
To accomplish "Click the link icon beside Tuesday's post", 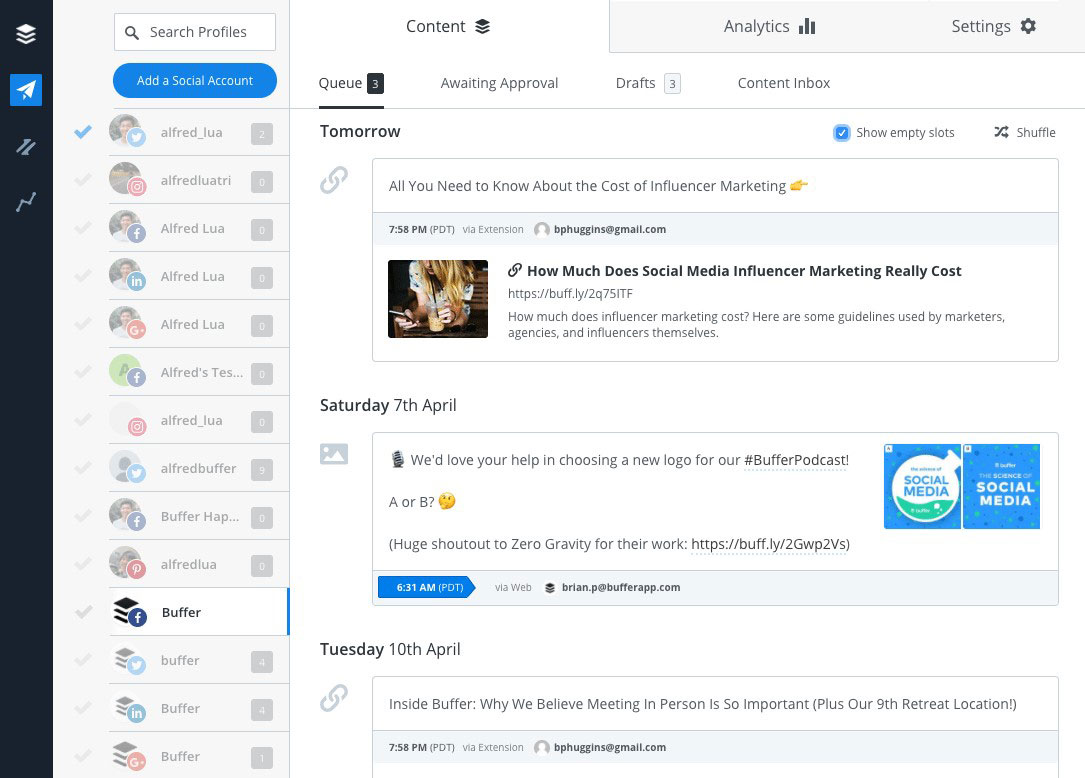I will click(334, 698).
